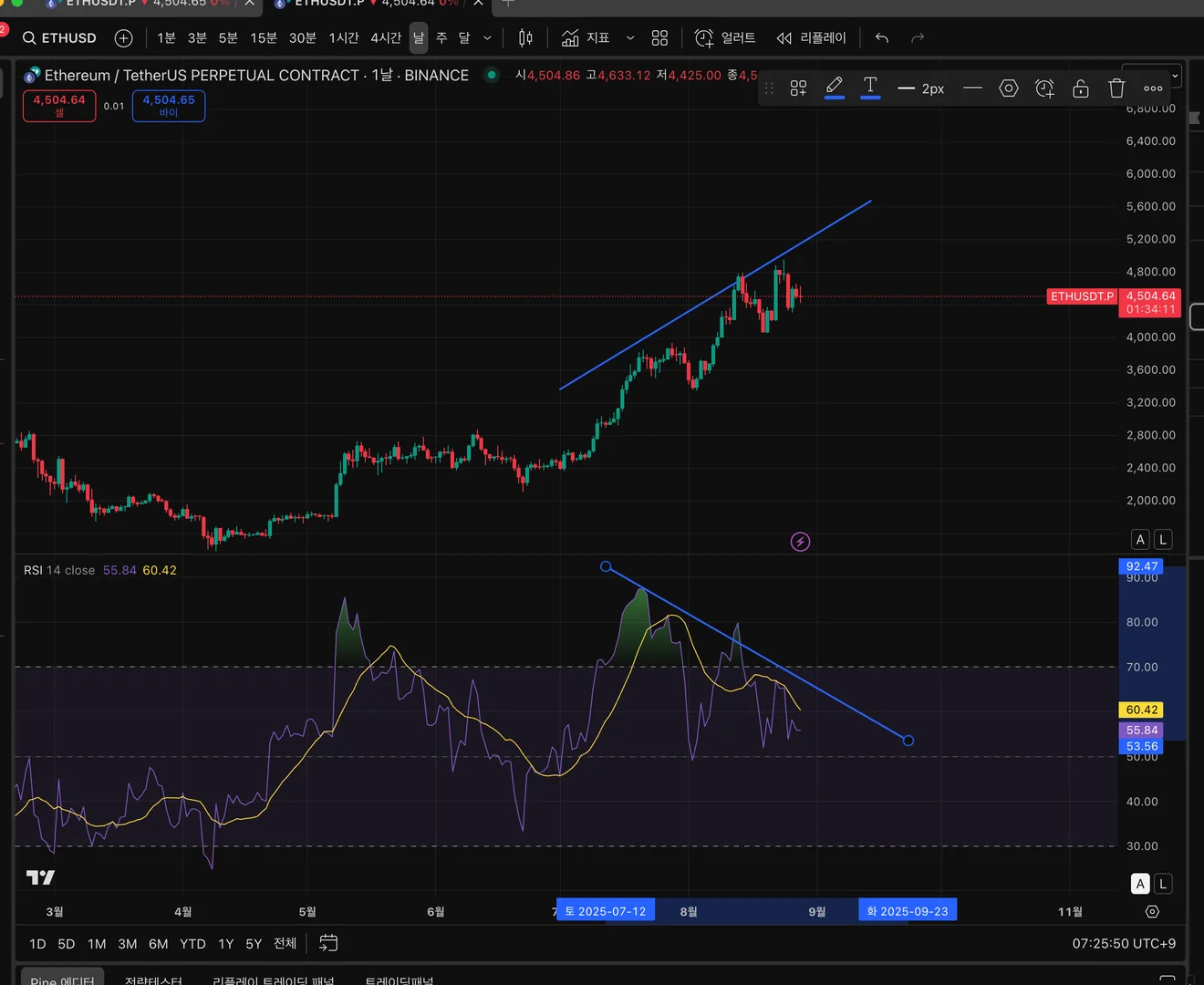Open the ETHUSD symbol search
The width and height of the screenshot is (1204, 985).
pos(59,38)
